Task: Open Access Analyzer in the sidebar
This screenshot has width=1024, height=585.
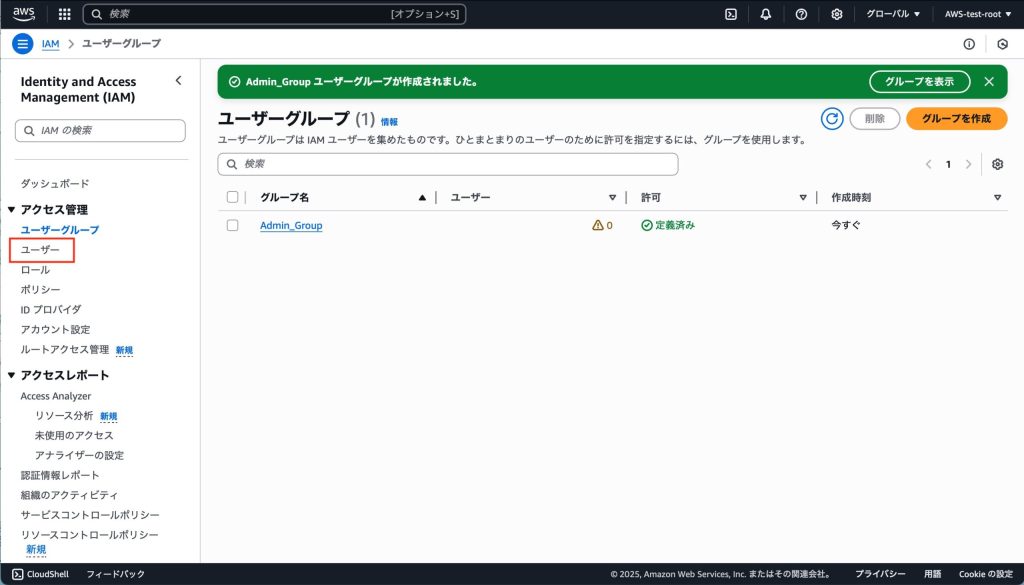Action: [56, 396]
